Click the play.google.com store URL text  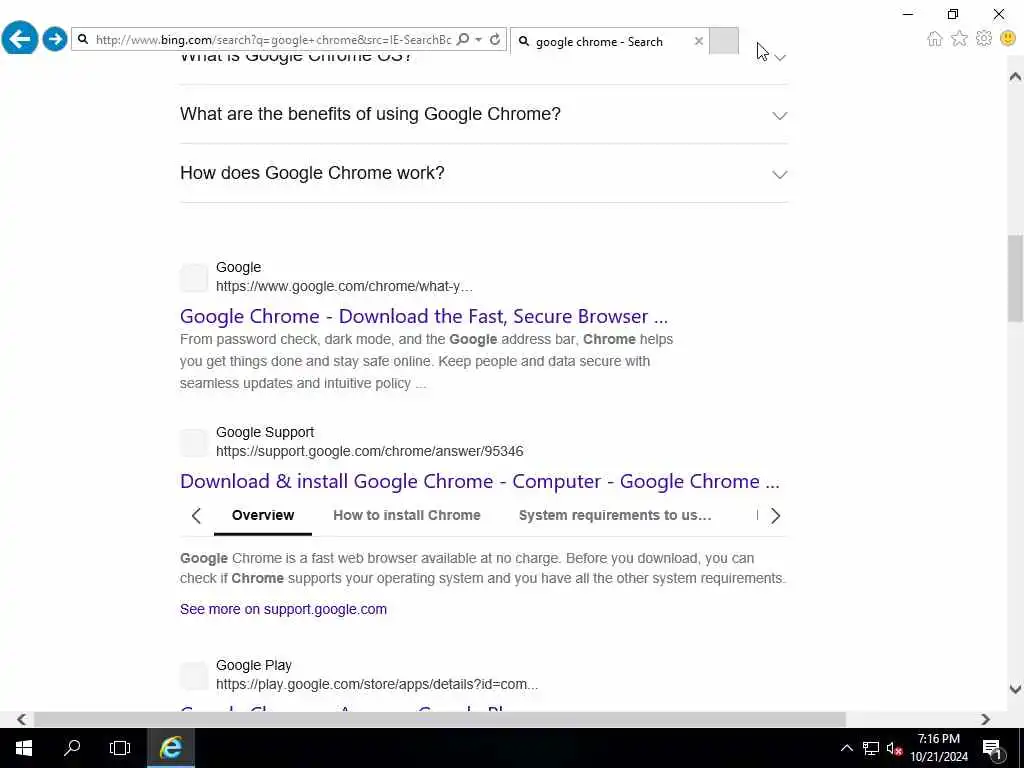377,684
